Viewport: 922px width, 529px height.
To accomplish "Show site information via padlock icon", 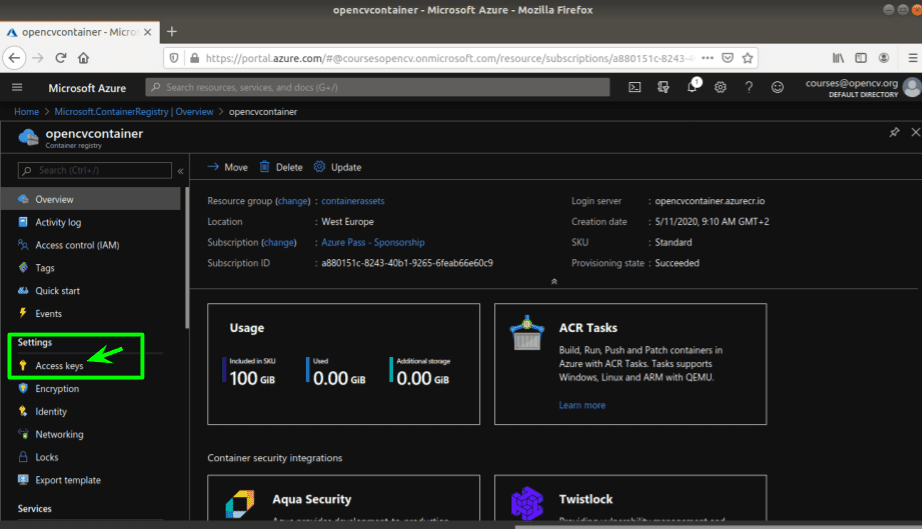I will 195,58.
